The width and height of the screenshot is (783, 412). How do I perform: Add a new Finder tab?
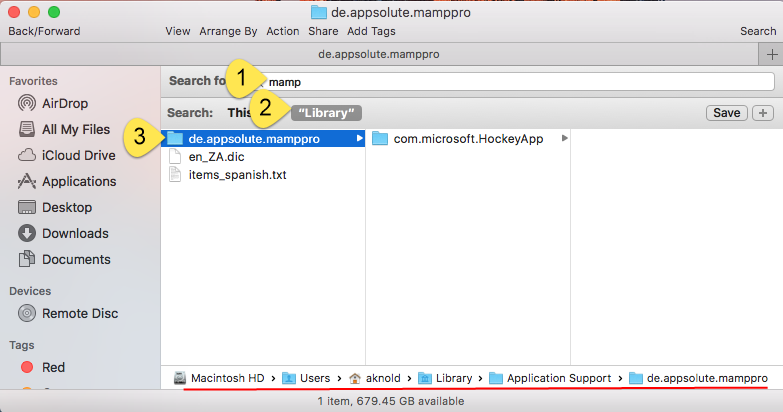(x=772, y=54)
